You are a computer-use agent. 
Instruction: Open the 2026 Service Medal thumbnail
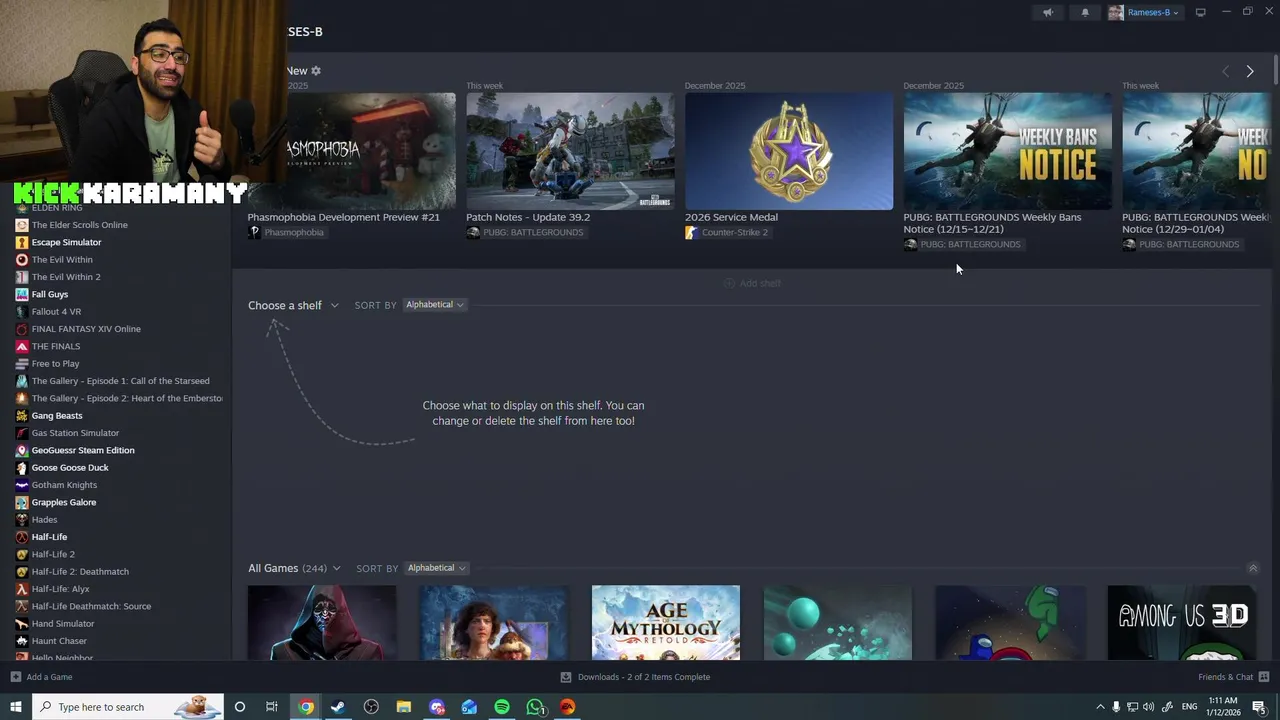(x=789, y=151)
